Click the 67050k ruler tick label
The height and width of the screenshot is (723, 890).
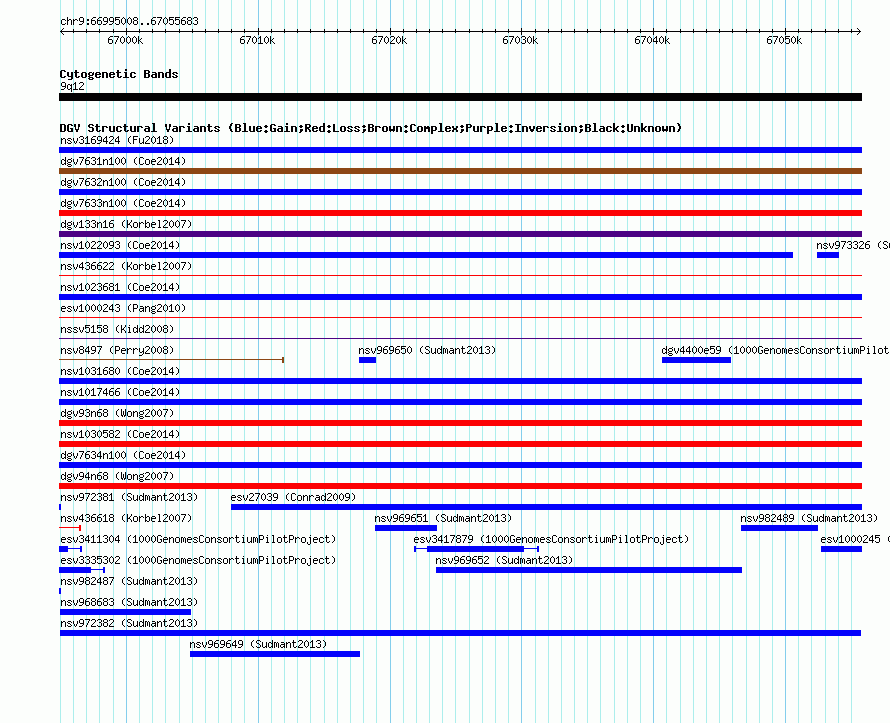[x=784, y=40]
